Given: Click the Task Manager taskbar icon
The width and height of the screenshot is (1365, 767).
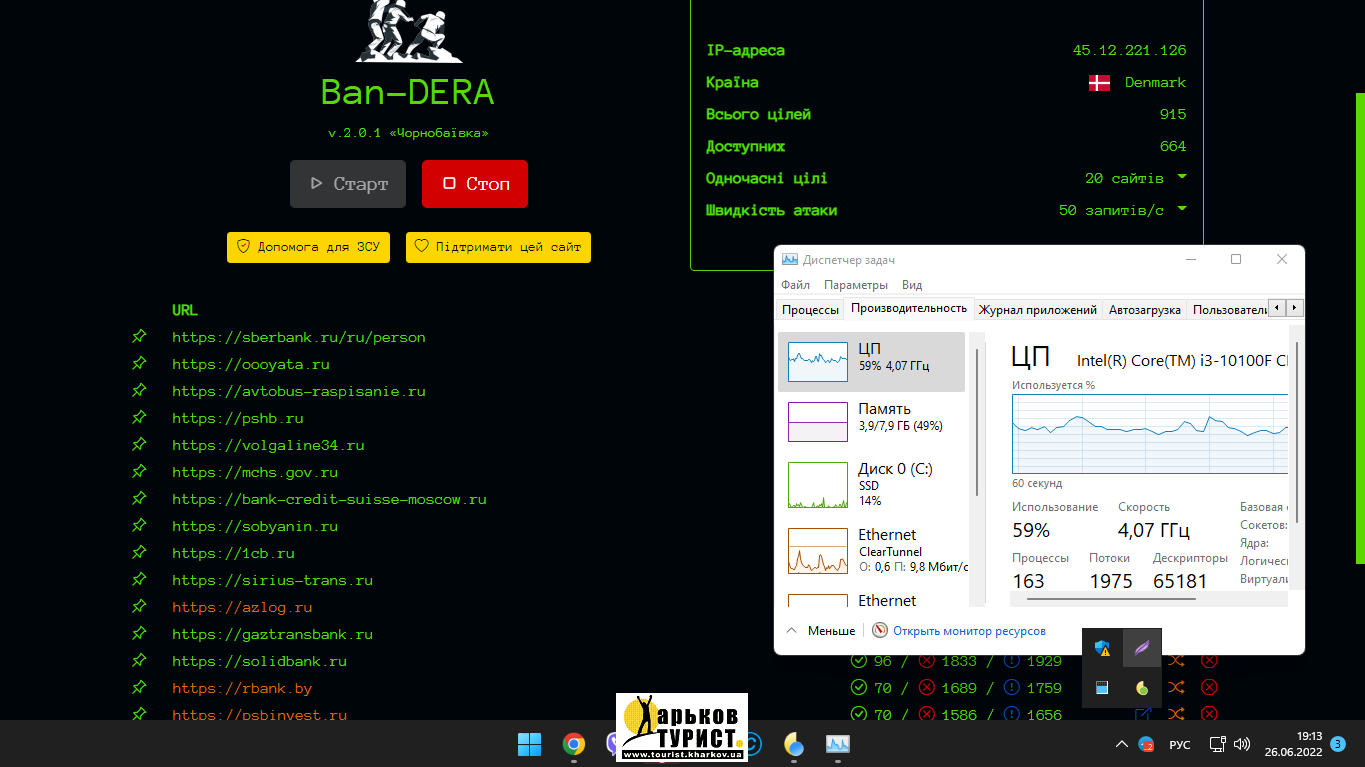Looking at the screenshot, I should tap(837, 744).
